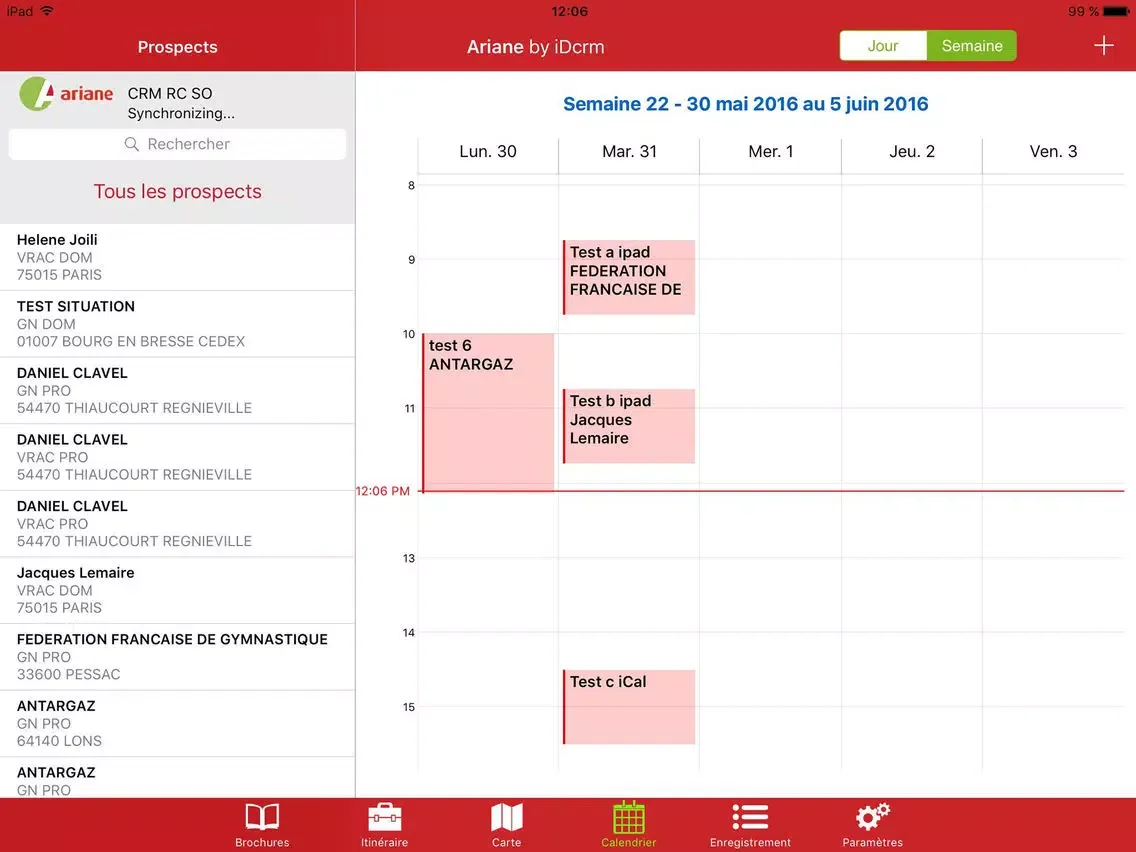The width and height of the screenshot is (1136, 852).
Task: Click the Semaine 22 week title
Action: tap(746, 104)
